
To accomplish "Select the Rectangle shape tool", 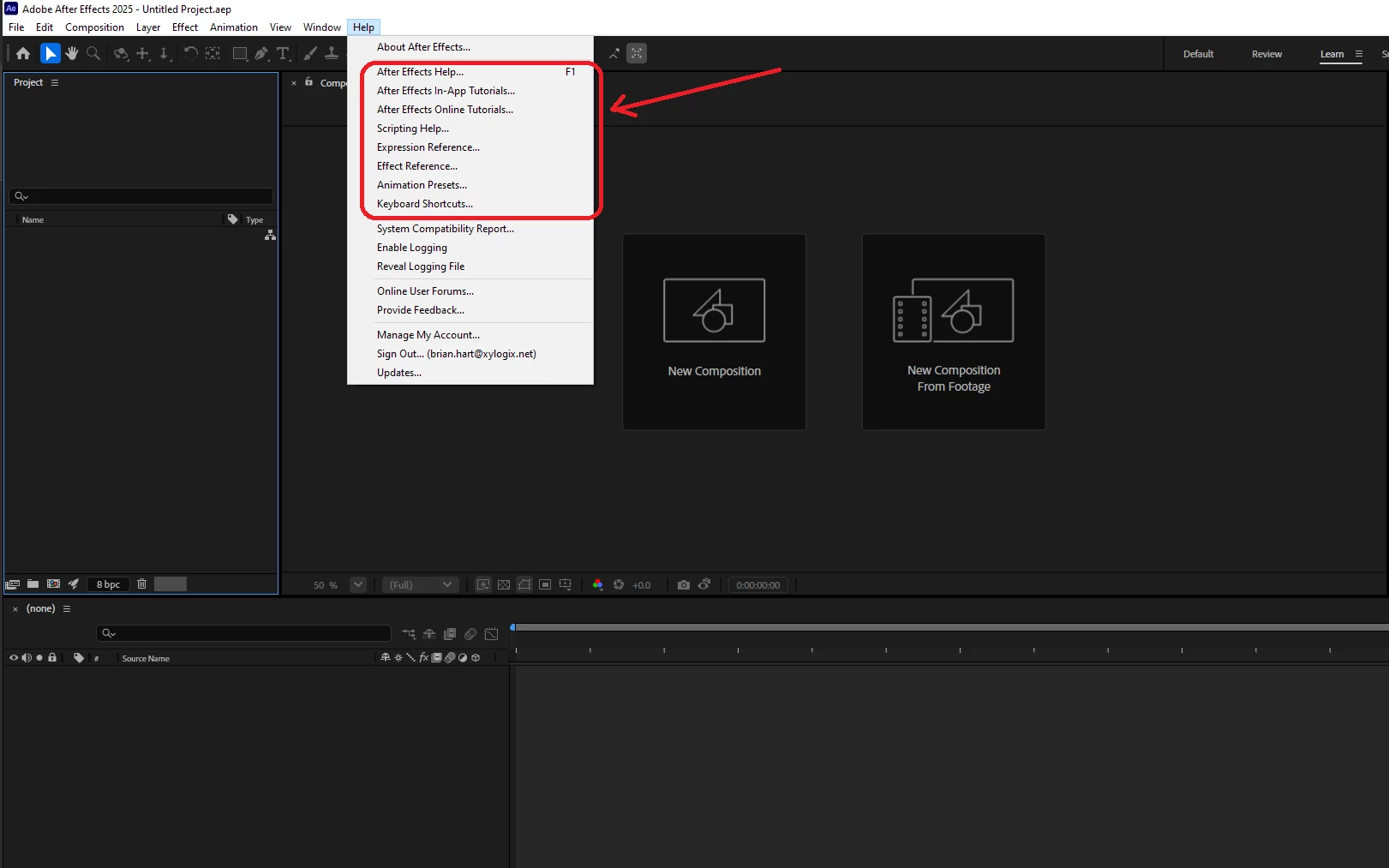I will coord(240,53).
